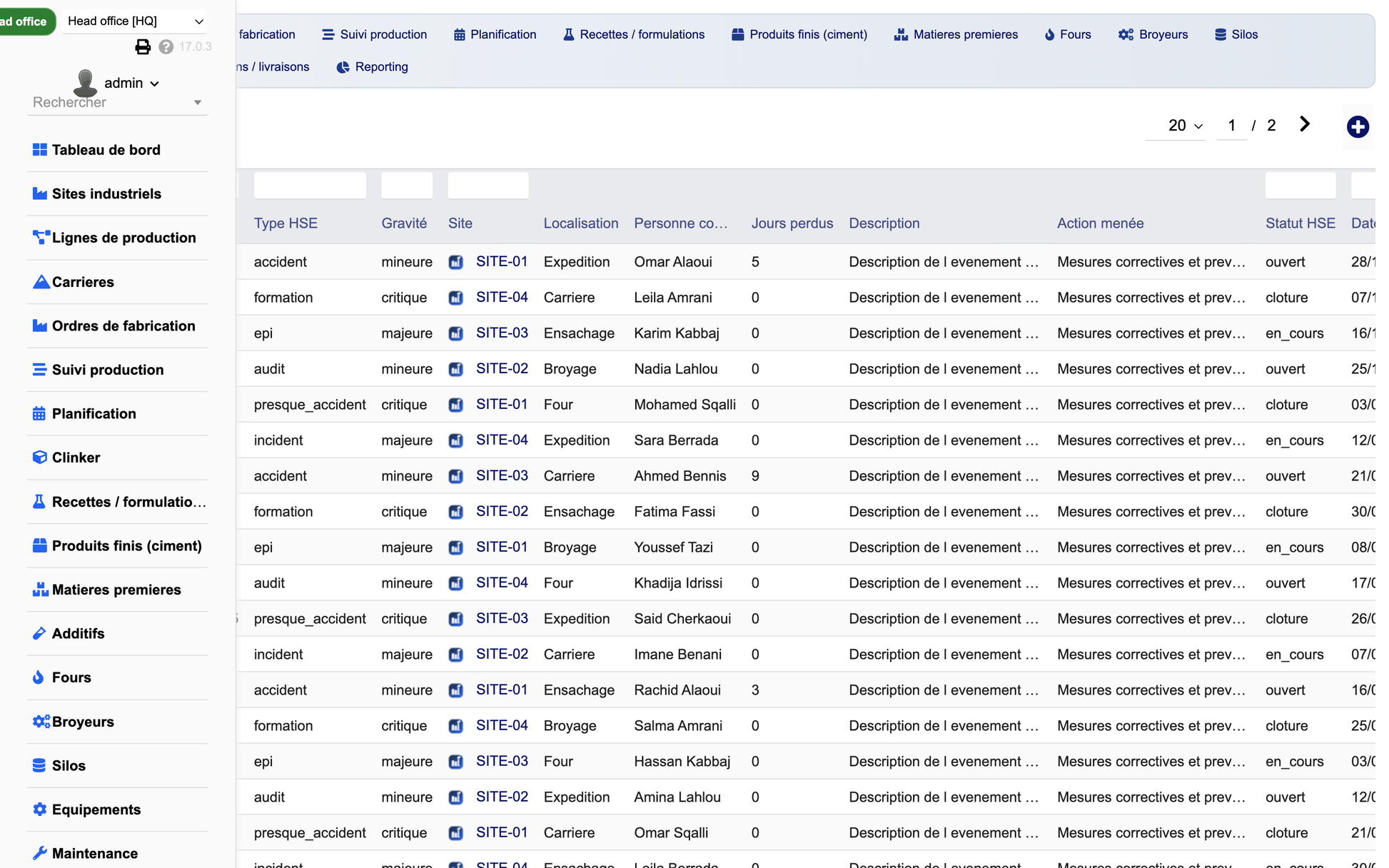Click the Fours flame icon in sidebar

pos(39,677)
